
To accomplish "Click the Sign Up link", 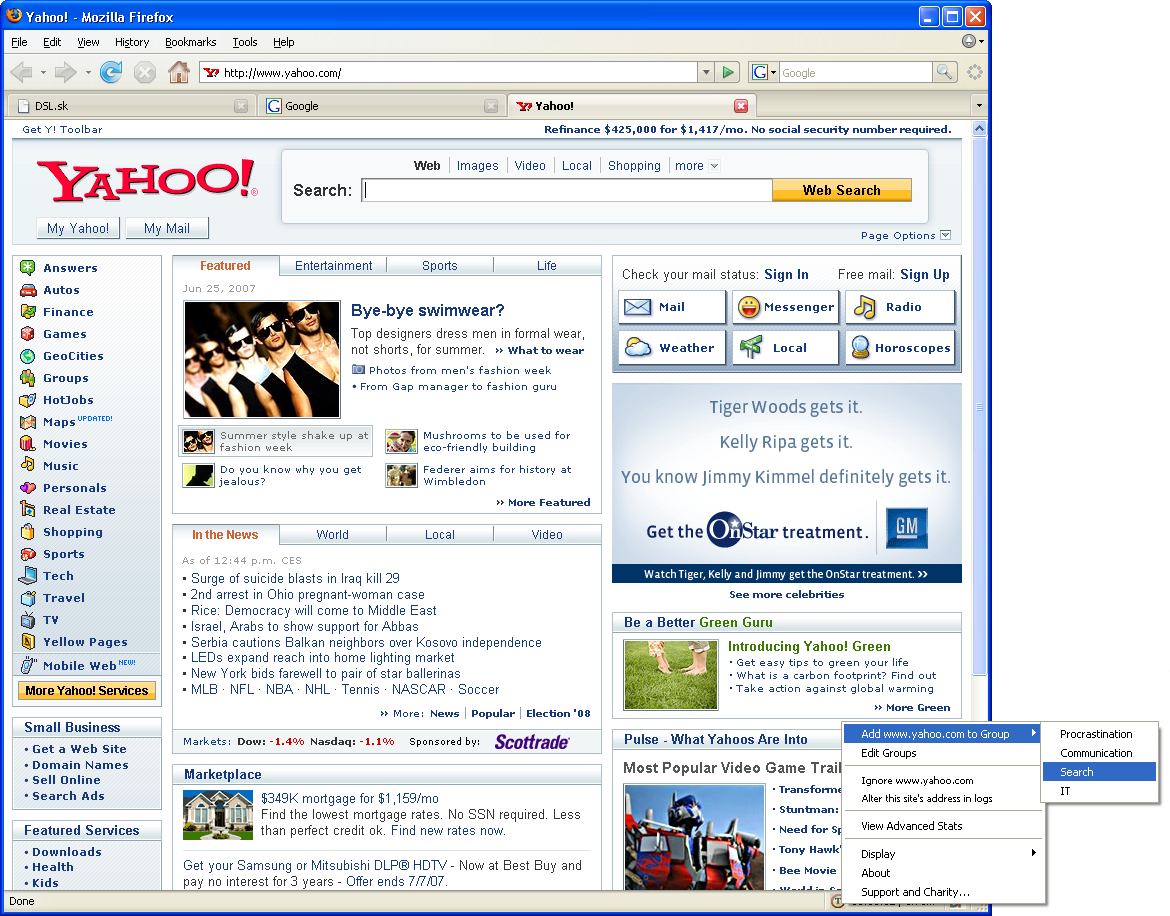I will click(x=925, y=275).
